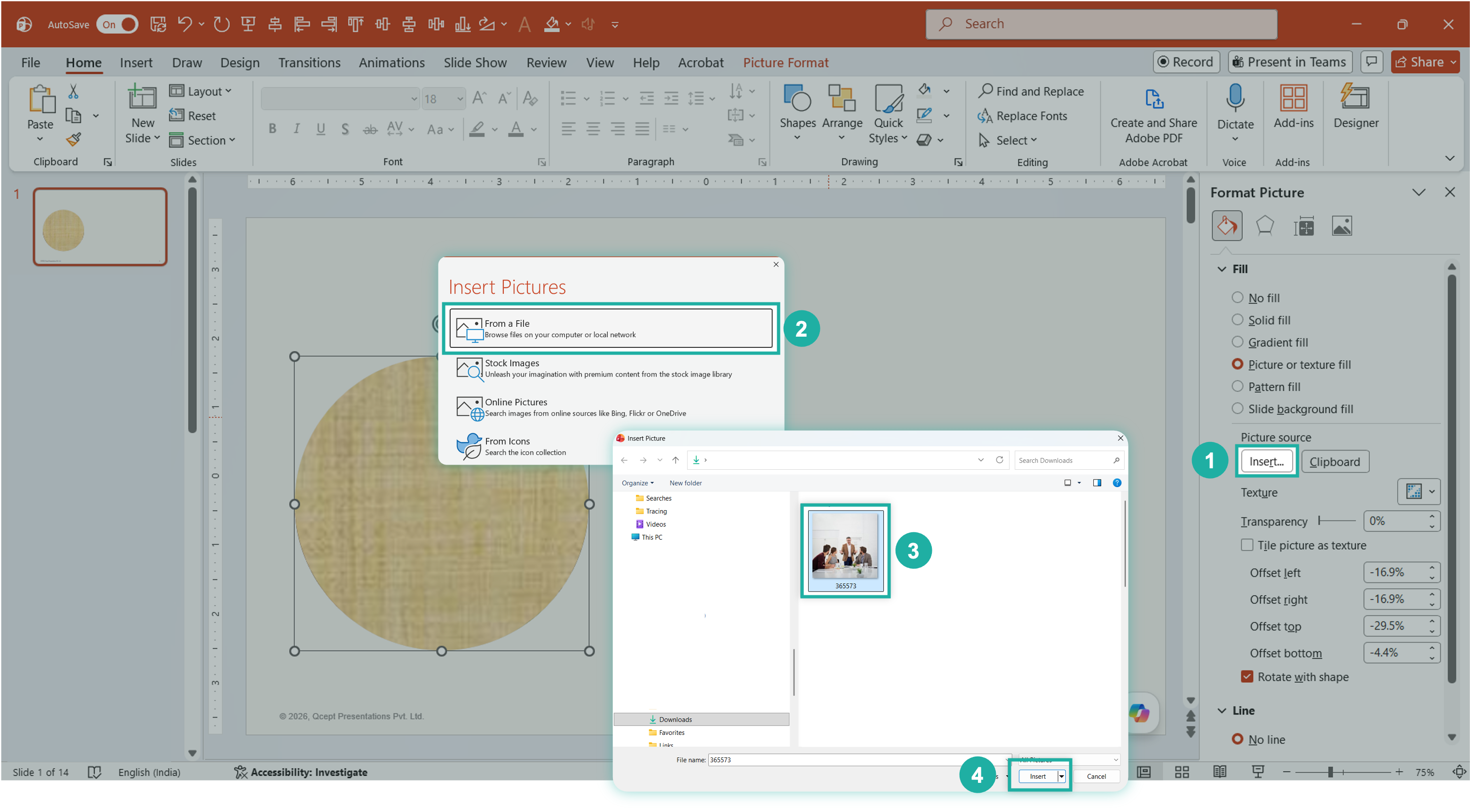1470x812 pixels.
Task: Check Tile picture as texture
Action: tap(1248, 544)
